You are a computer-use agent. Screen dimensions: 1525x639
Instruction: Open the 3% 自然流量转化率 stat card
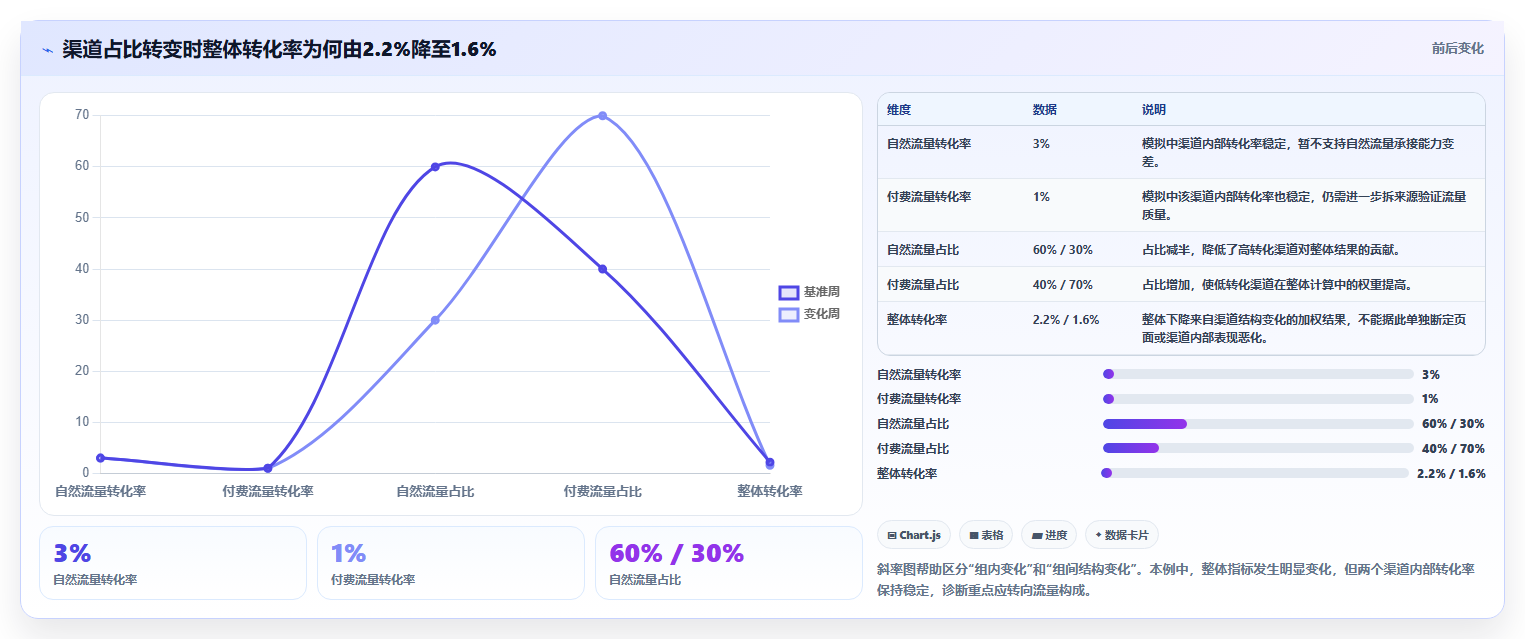pyautogui.click(x=173, y=563)
